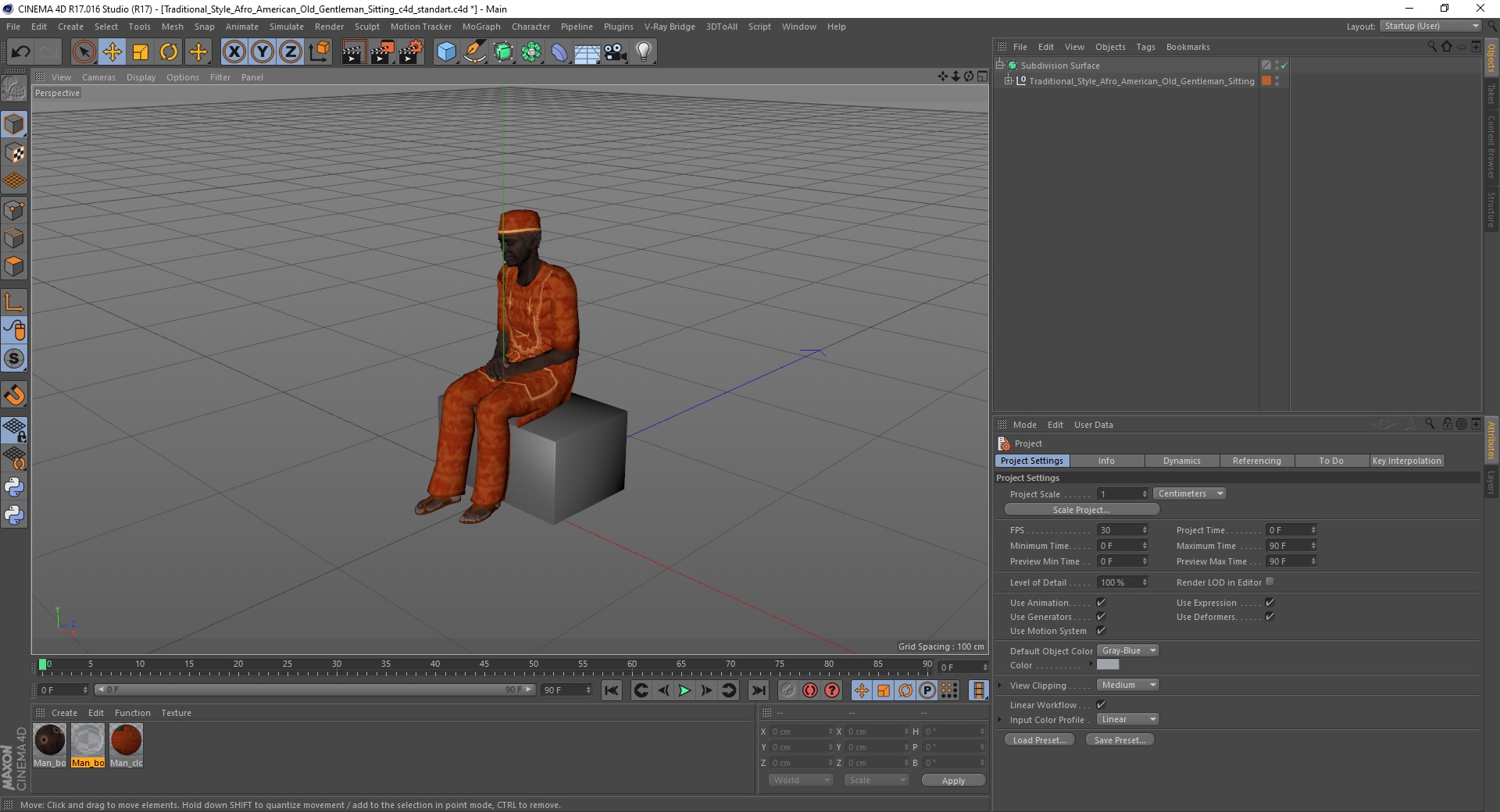Jump to start of animation
Image resolution: width=1500 pixels, height=812 pixels.
612,690
